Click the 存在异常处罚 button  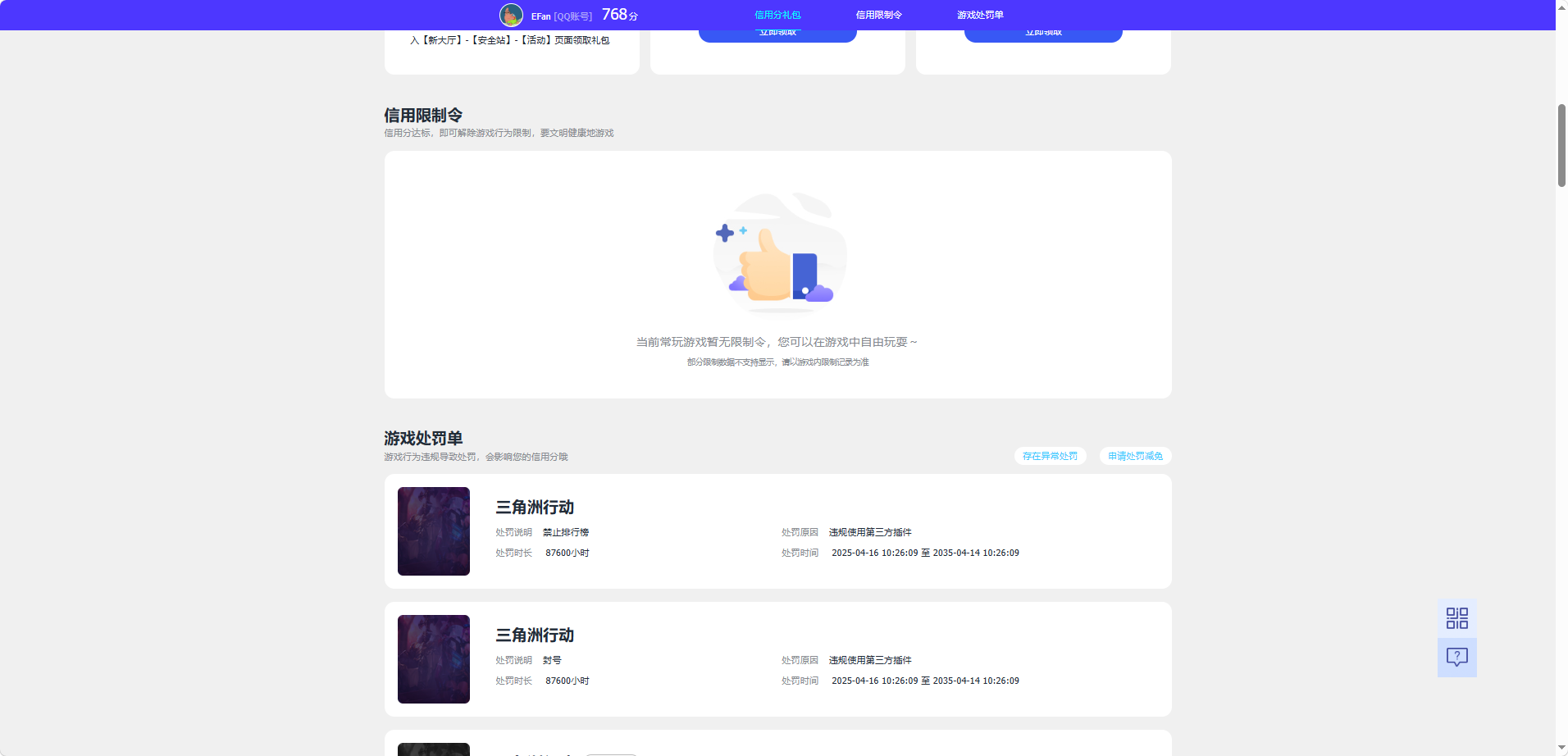click(x=1050, y=456)
